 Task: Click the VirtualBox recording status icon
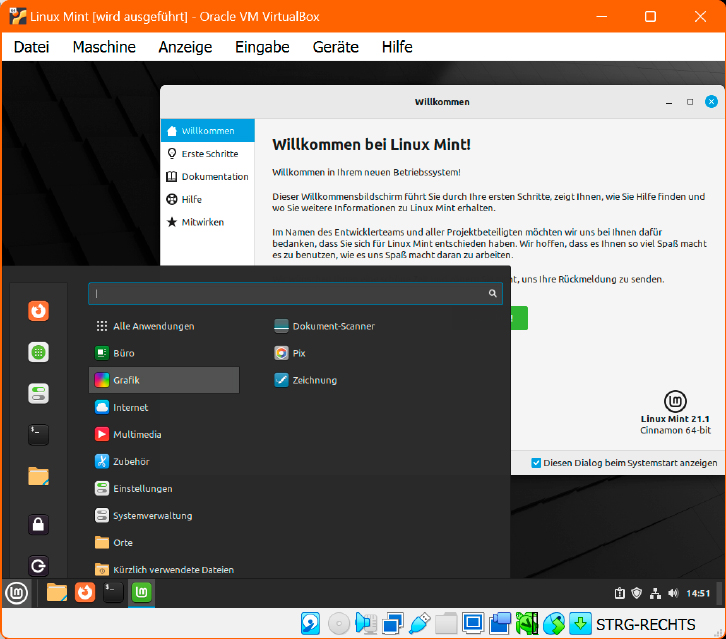point(500,624)
